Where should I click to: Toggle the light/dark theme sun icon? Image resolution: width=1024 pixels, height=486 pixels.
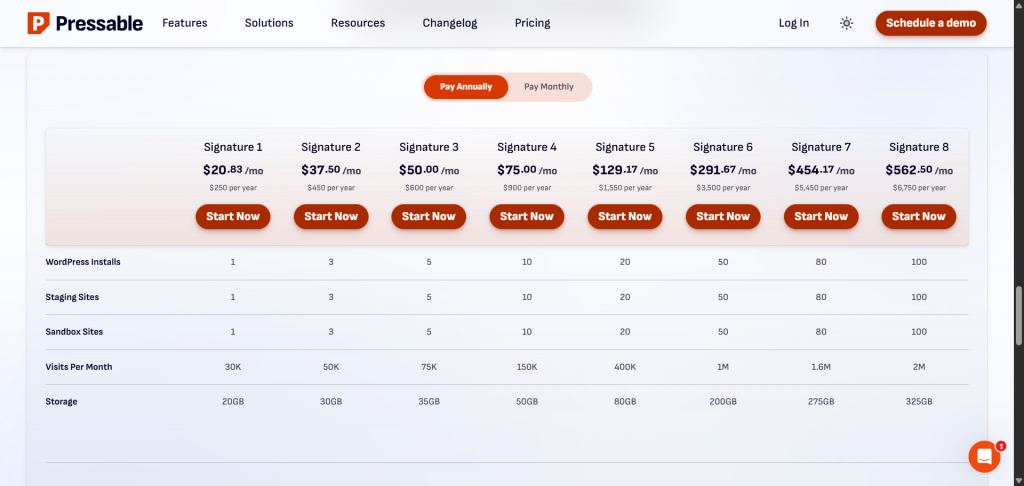pyautogui.click(x=846, y=24)
